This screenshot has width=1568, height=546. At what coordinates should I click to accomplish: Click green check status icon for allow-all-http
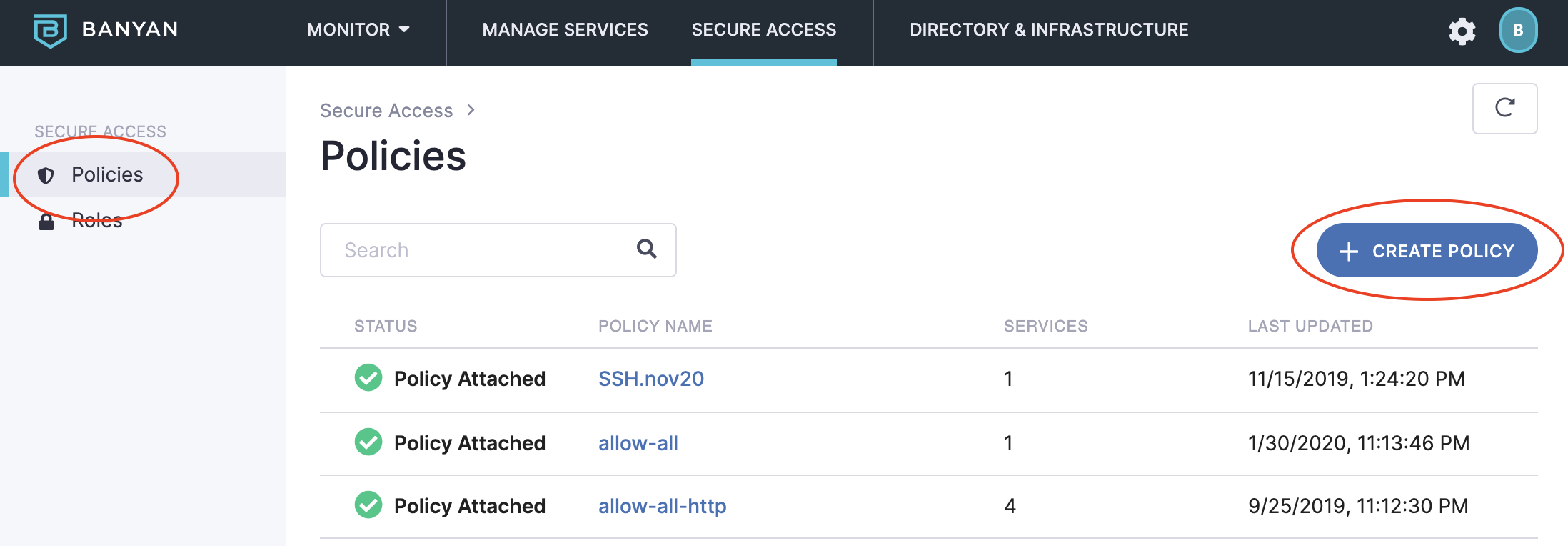pos(368,505)
